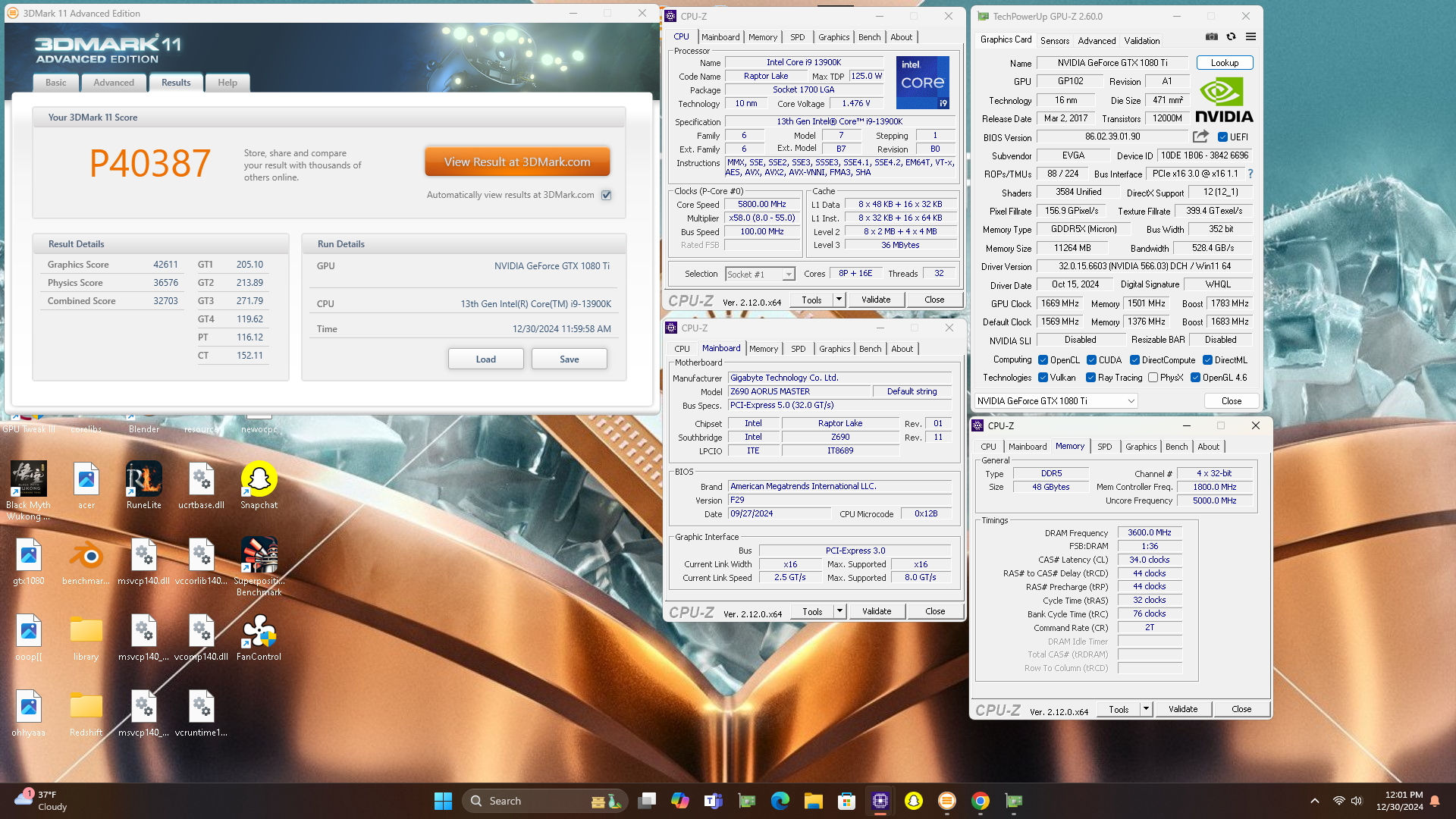Screen dimensions: 1456x819
Task: Open the GPU selection dropdown in GPU-Z
Action: click(x=1056, y=401)
